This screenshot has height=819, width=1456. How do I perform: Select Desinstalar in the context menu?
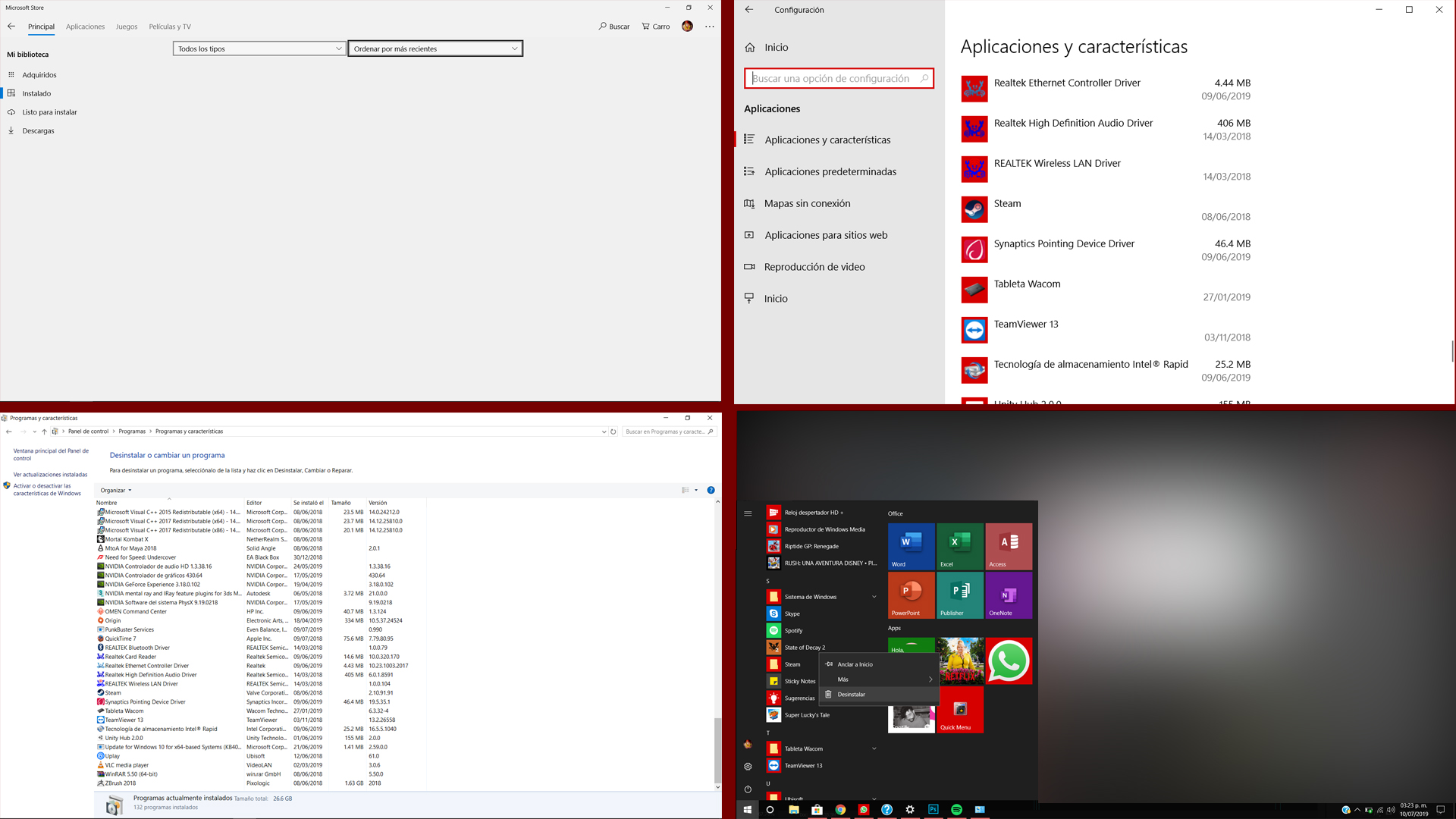pos(851,695)
